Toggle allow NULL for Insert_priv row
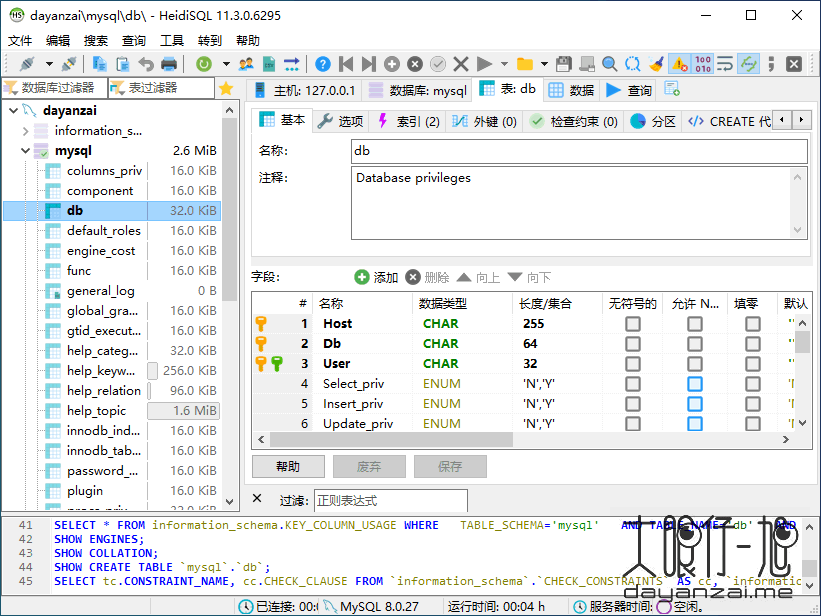 695,404
